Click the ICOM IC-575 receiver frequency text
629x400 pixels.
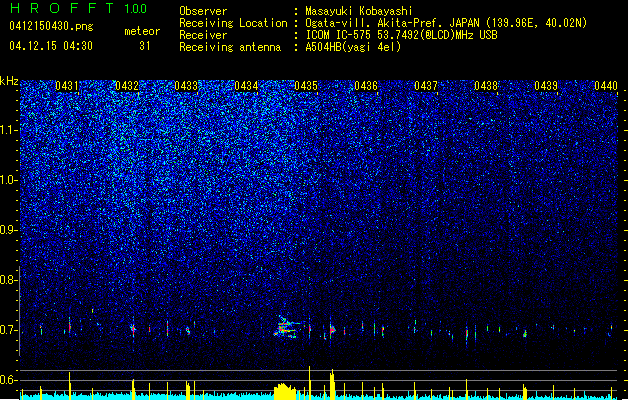click(402, 35)
